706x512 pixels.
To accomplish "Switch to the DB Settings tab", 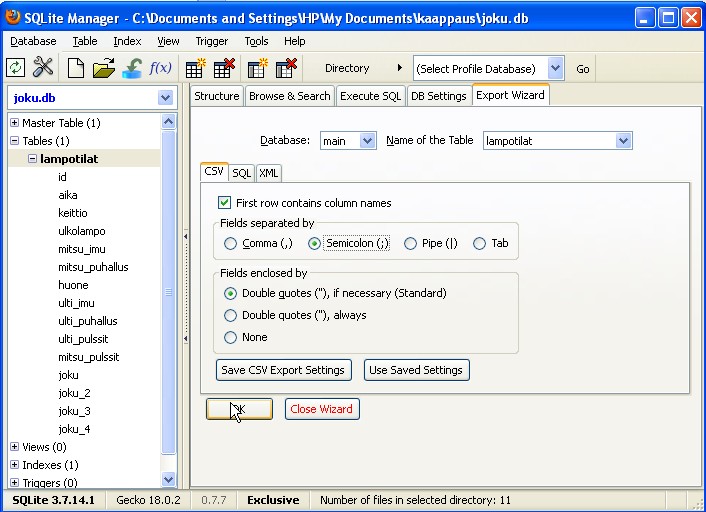I will coord(439,96).
